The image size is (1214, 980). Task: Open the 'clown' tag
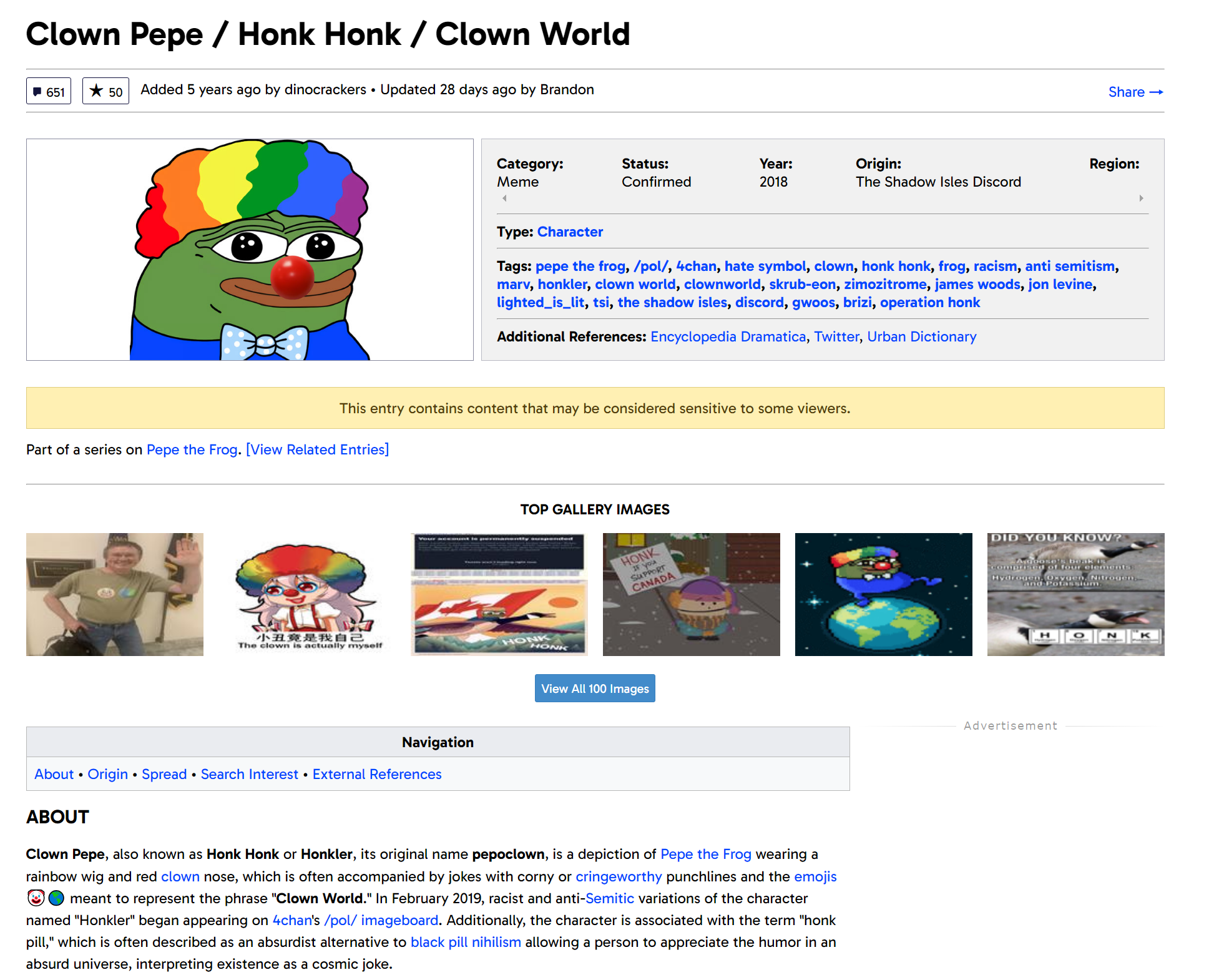(x=833, y=266)
